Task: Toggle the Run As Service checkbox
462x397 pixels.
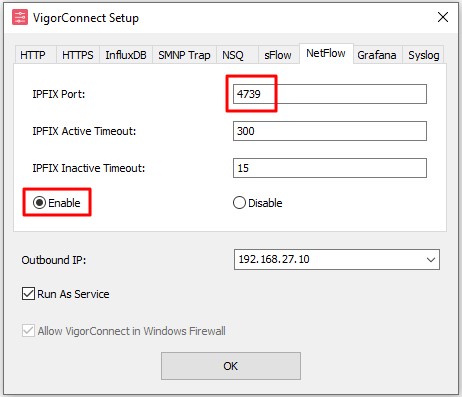Action: pos(66,294)
